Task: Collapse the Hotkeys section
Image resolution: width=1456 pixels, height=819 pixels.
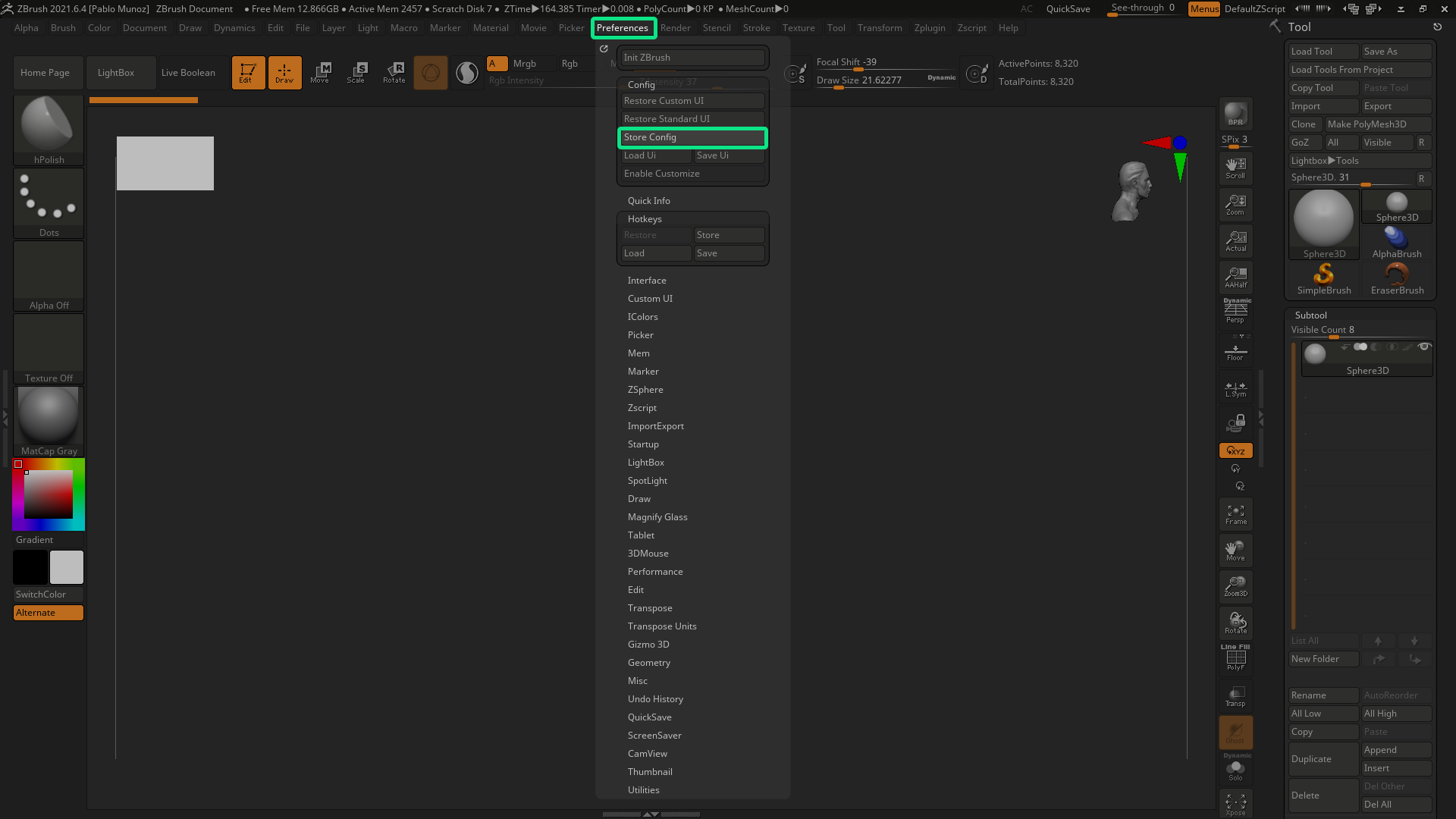Action: 645,219
